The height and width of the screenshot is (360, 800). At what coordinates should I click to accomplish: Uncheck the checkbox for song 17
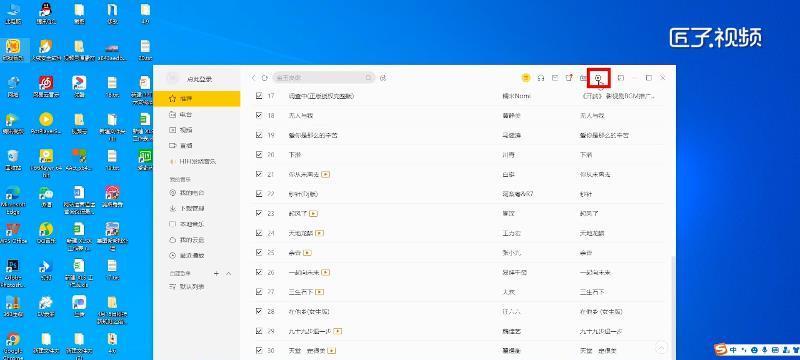259,95
